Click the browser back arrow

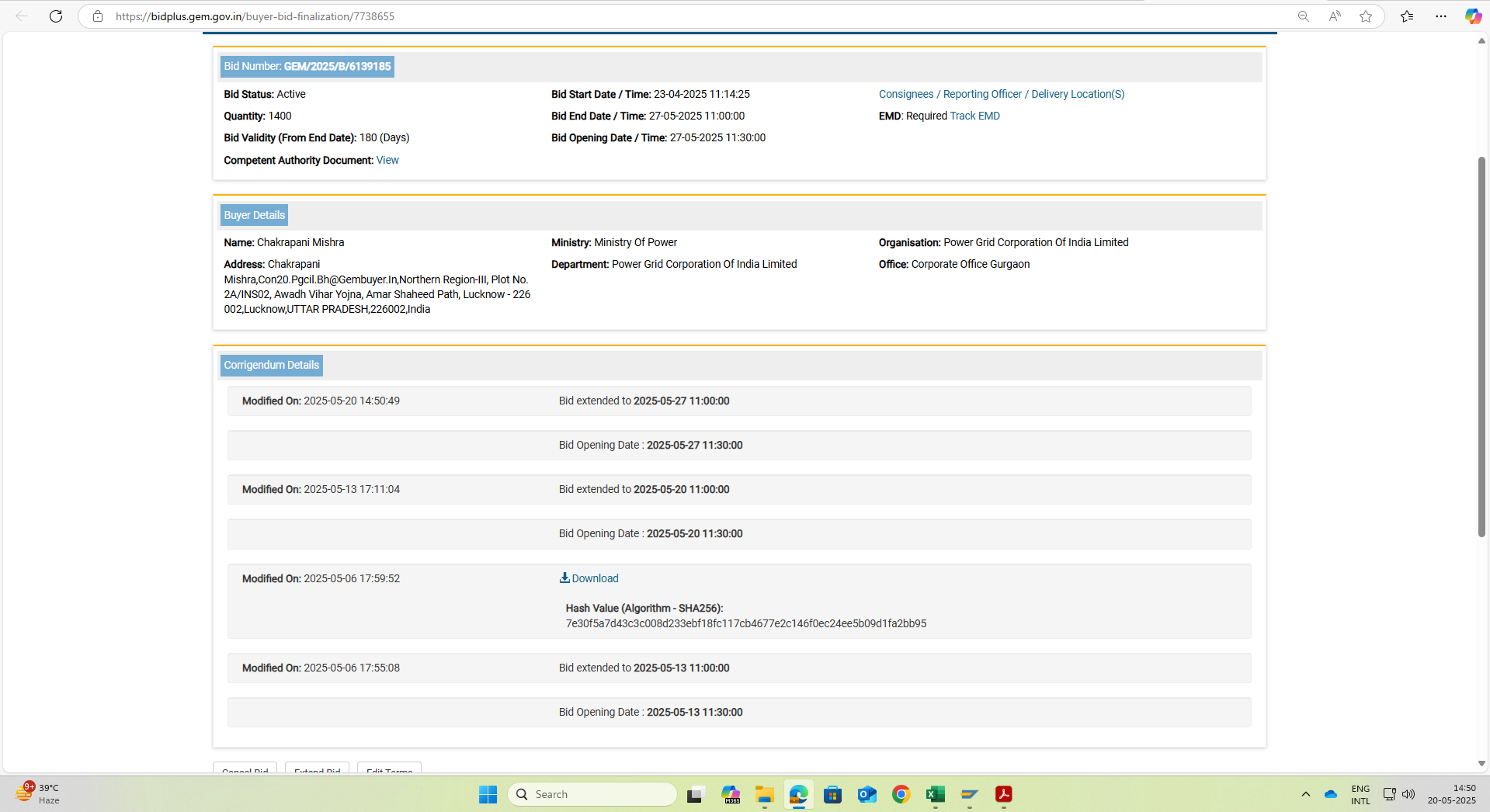coord(22,16)
